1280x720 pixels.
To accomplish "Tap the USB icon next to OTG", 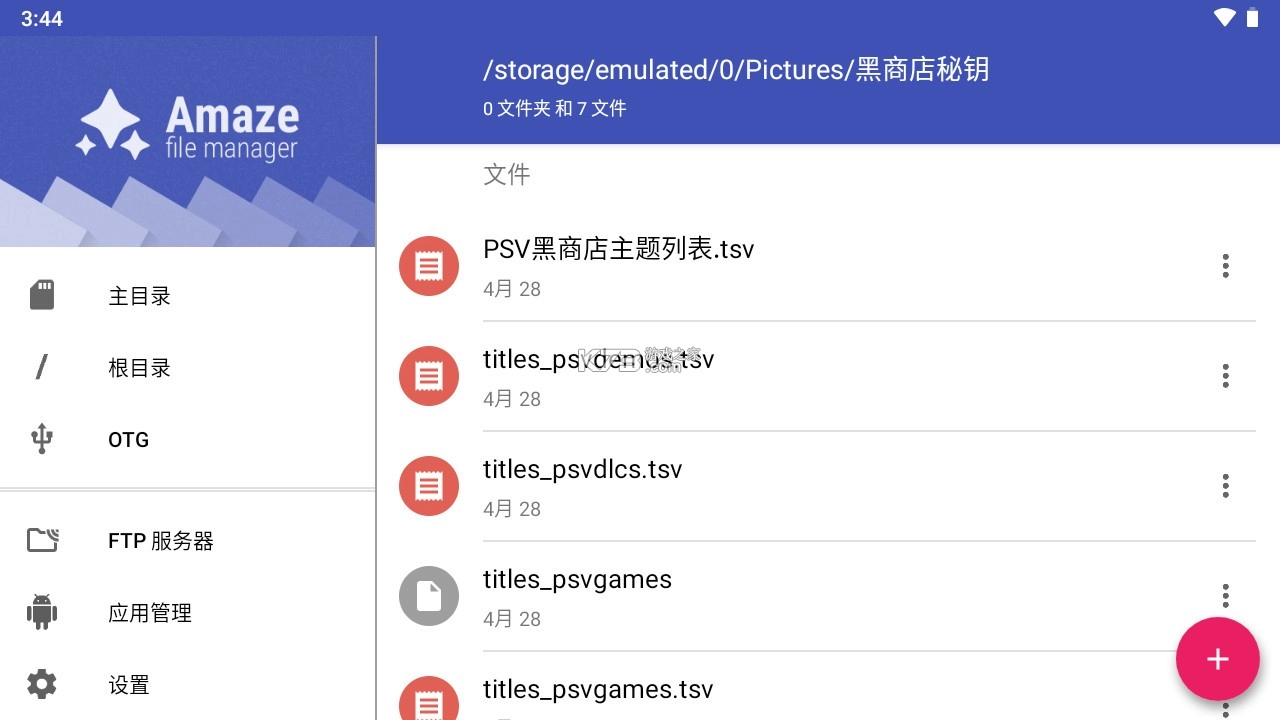I will [x=41, y=439].
